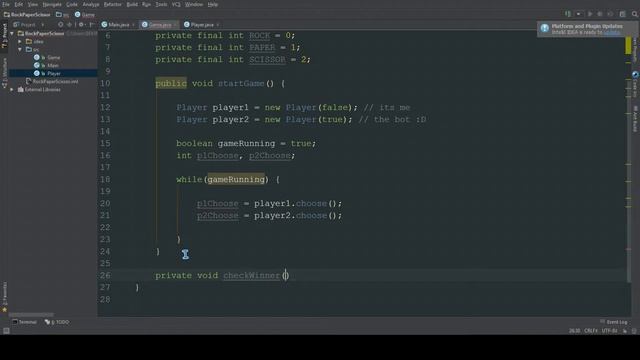
Task: Toggle the Favorites tool window side tab
Action: pyautogui.click(x=4, y=297)
